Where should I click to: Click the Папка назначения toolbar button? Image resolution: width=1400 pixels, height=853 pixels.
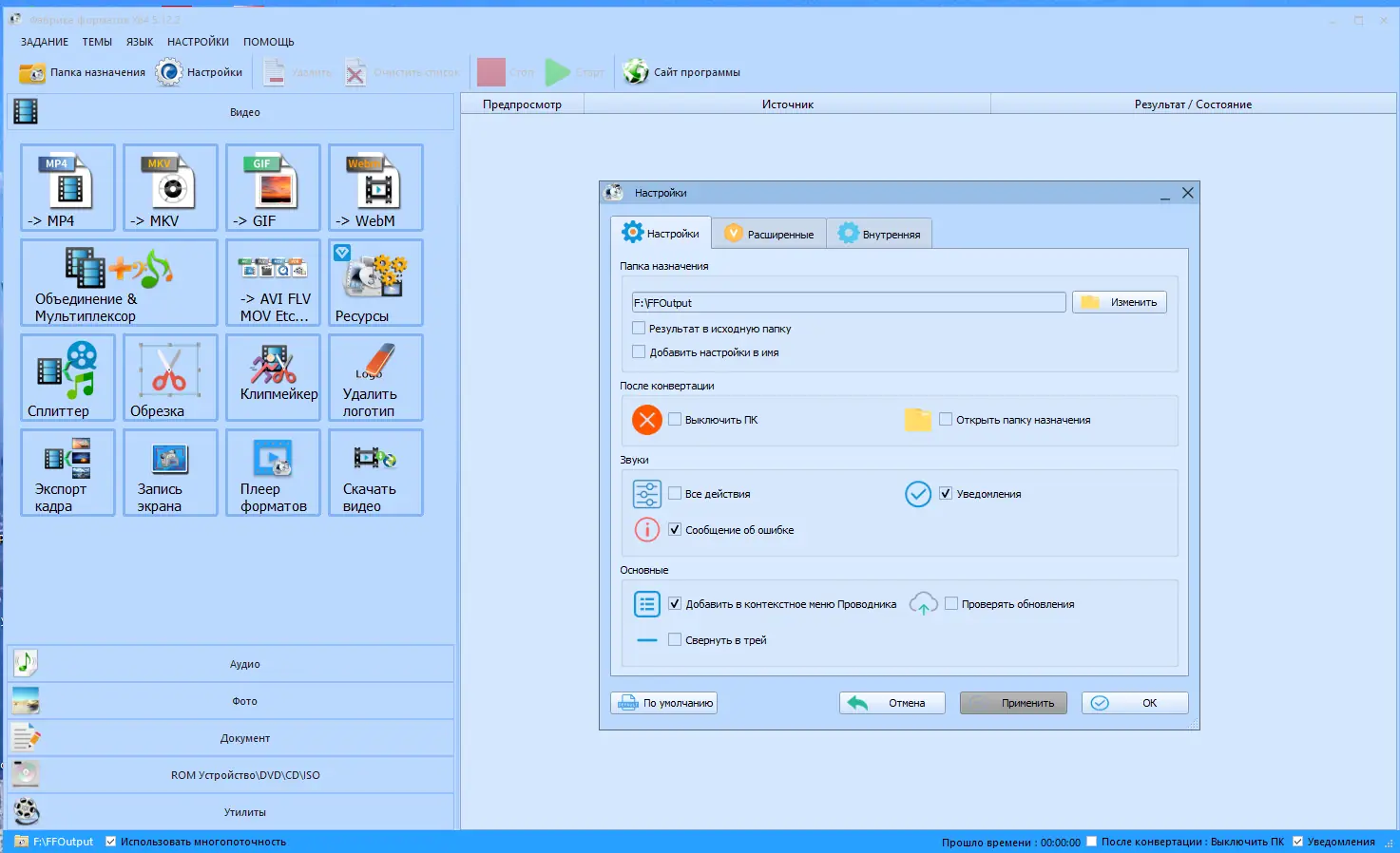click(x=83, y=72)
